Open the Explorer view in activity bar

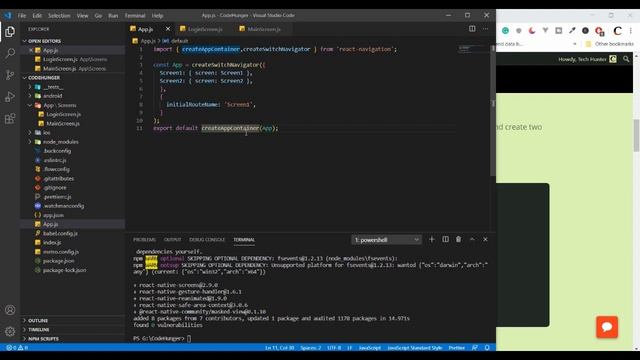[x=10, y=31]
